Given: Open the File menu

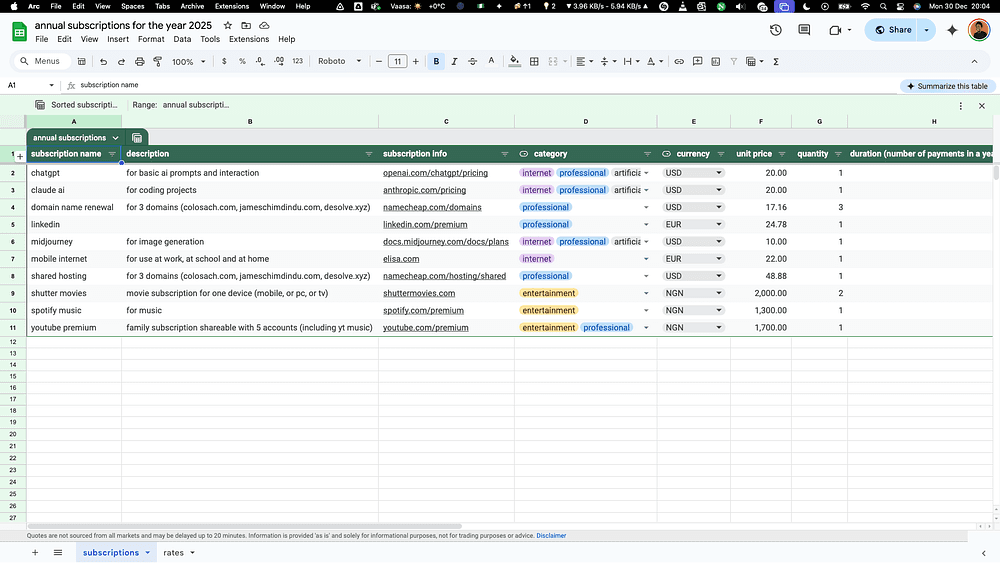Looking at the screenshot, I should coord(42,39).
